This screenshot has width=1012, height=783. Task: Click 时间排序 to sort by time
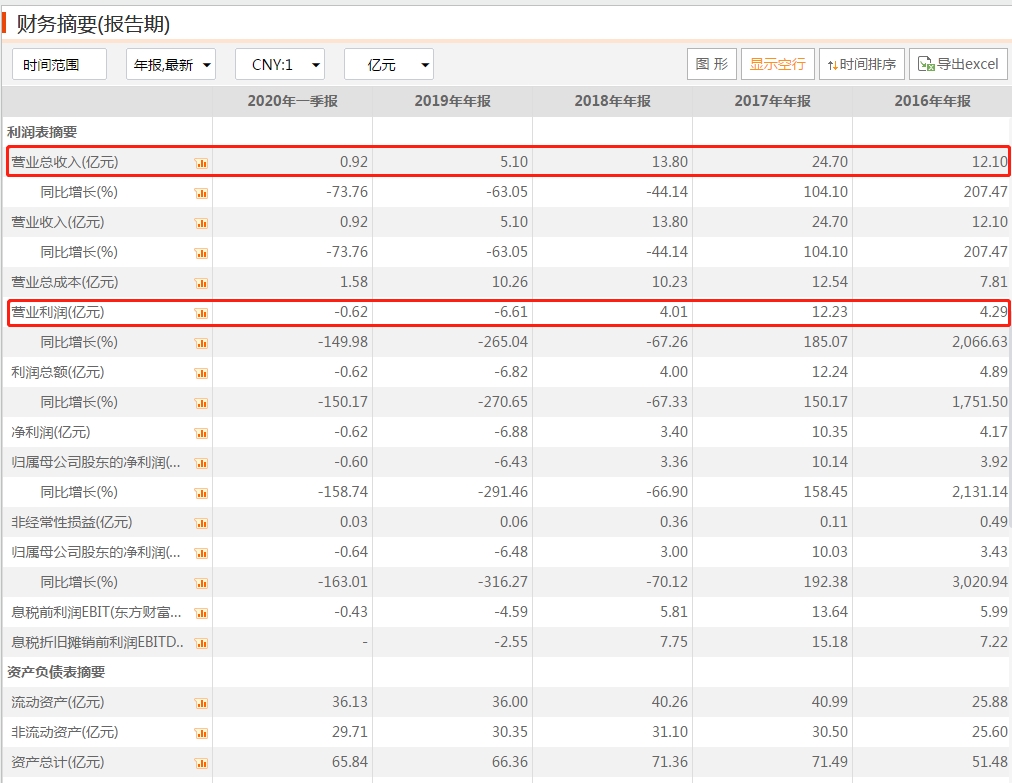coord(862,64)
